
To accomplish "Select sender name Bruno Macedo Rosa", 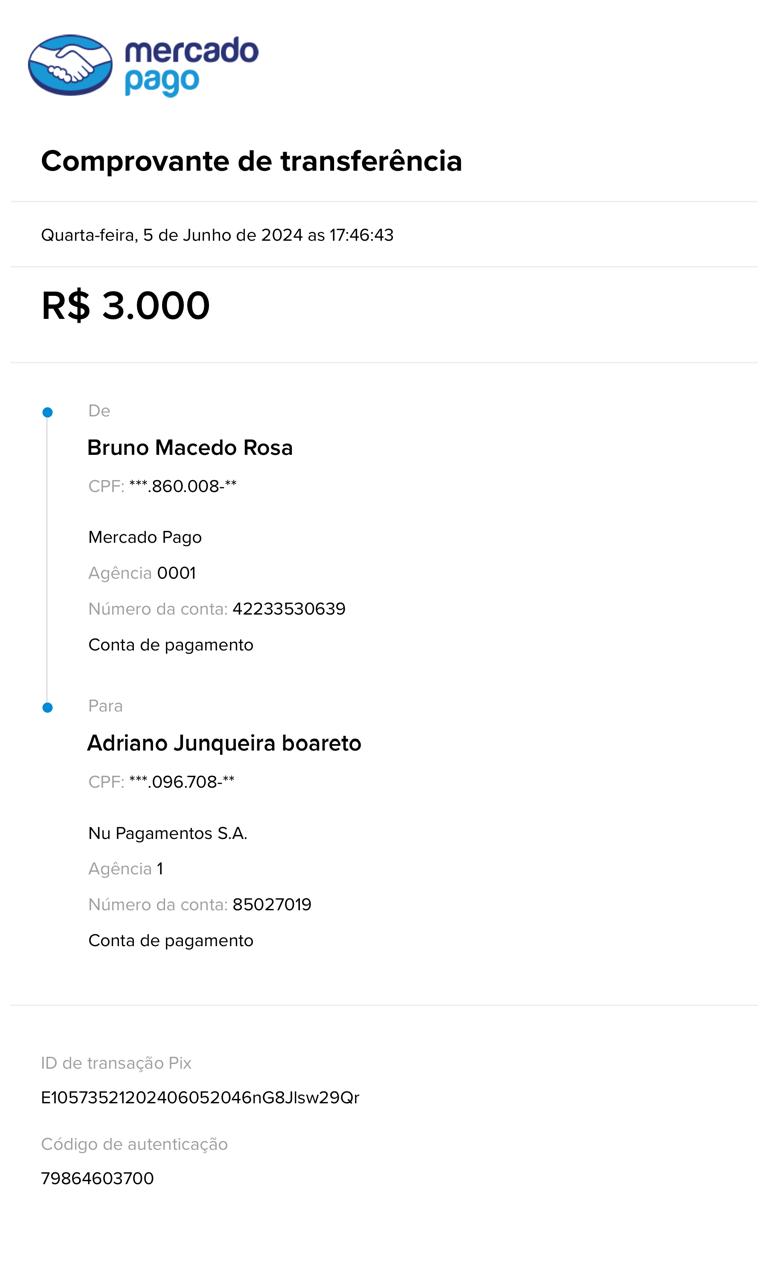I will [x=190, y=448].
